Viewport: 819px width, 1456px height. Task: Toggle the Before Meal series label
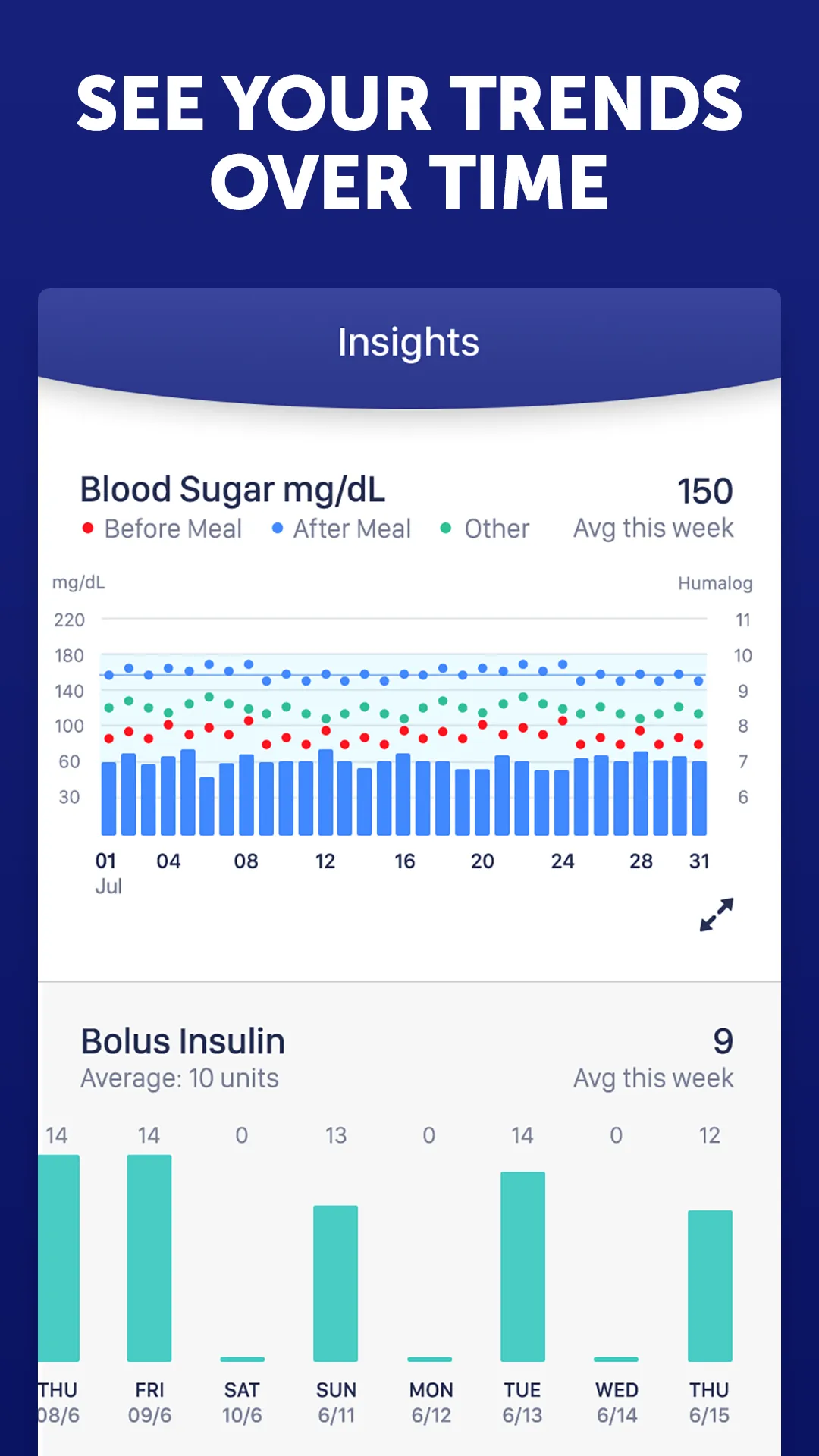[x=173, y=529]
